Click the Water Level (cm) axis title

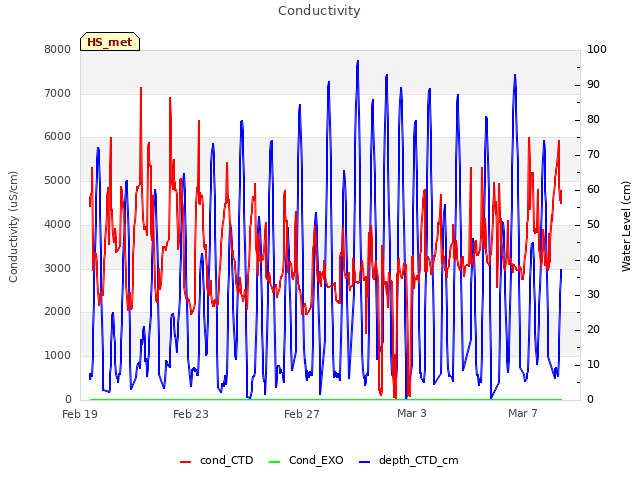(626, 227)
